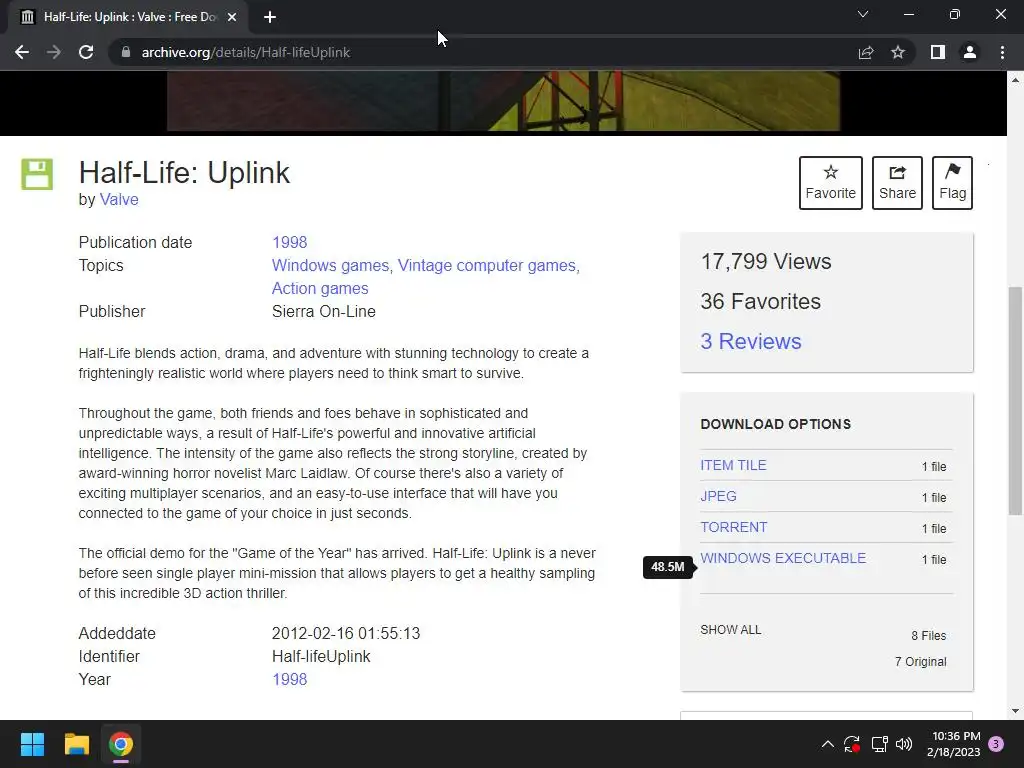Open the notification badge showing 3

point(996,744)
